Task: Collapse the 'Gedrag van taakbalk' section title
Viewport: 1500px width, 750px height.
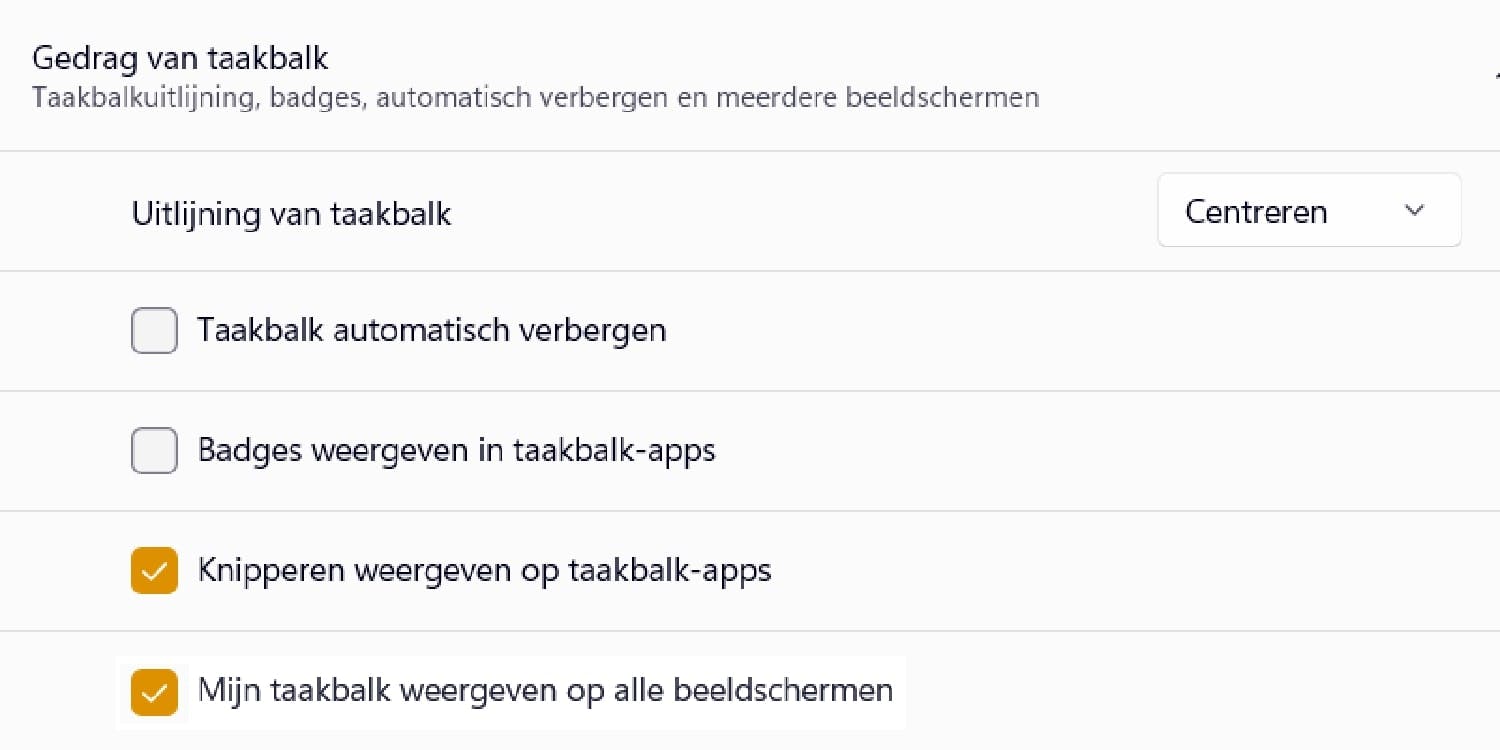Action: click(180, 58)
